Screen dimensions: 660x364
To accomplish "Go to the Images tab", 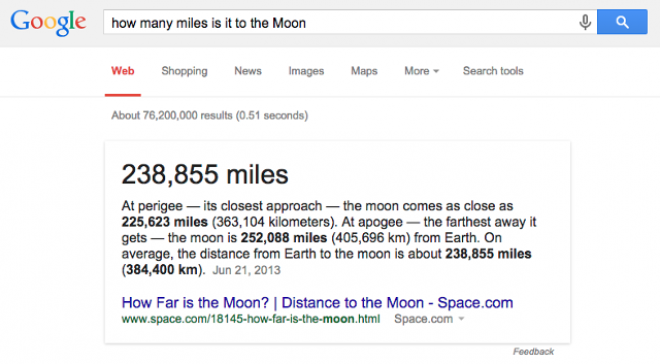I will pyautogui.click(x=306, y=71).
